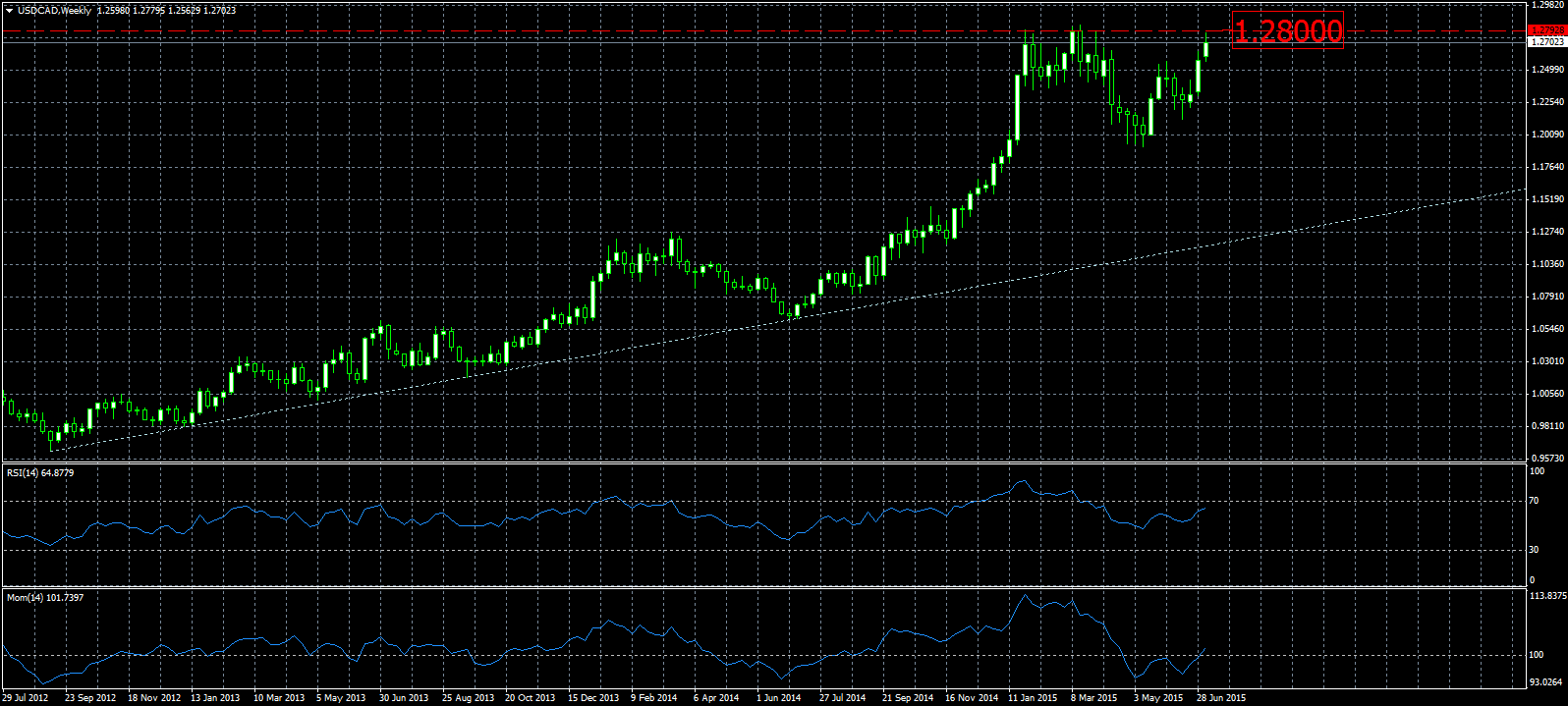Click the 29 Jul 2012 date label
This screenshot has width=1568, height=706.
click(x=26, y=698)
